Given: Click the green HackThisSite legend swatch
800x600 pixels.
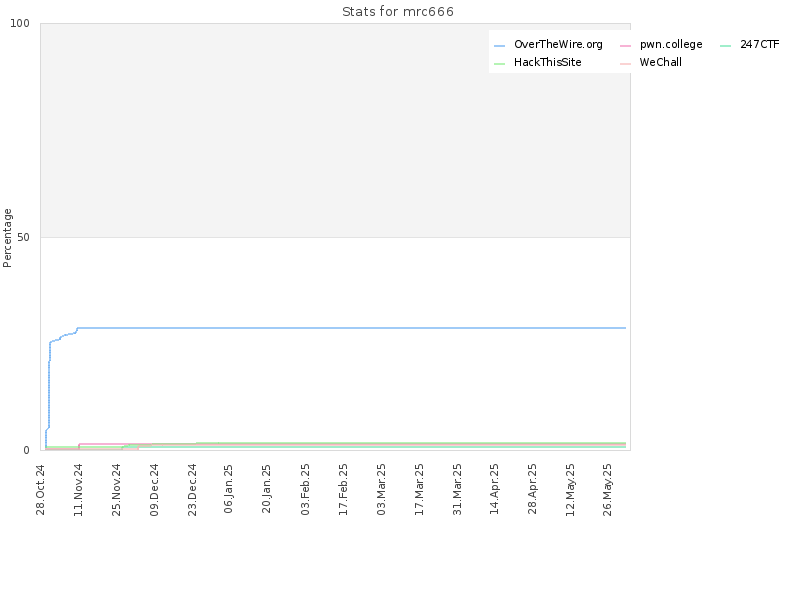Looking at the screenshot, I should (499, 64).
